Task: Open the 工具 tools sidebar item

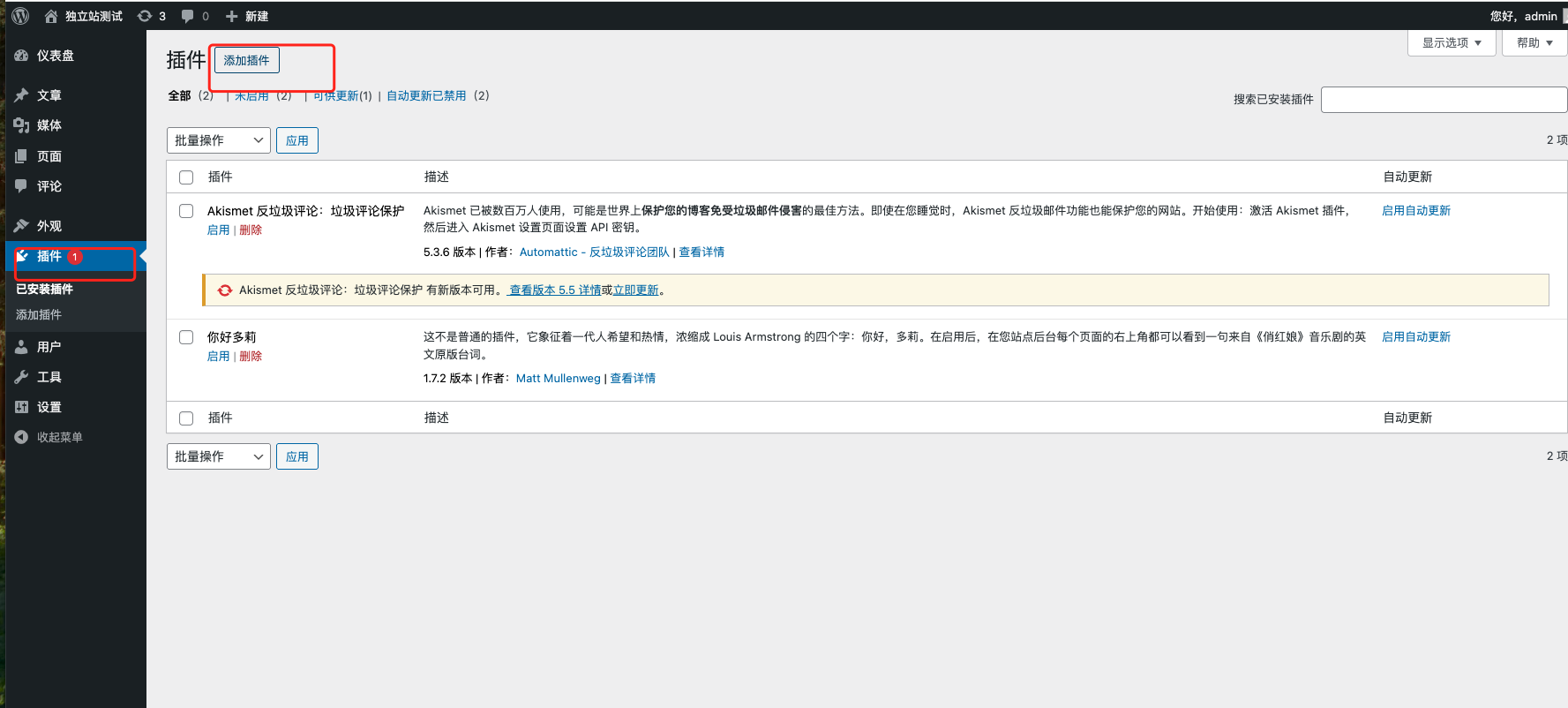Action: [x=49, y=377]
